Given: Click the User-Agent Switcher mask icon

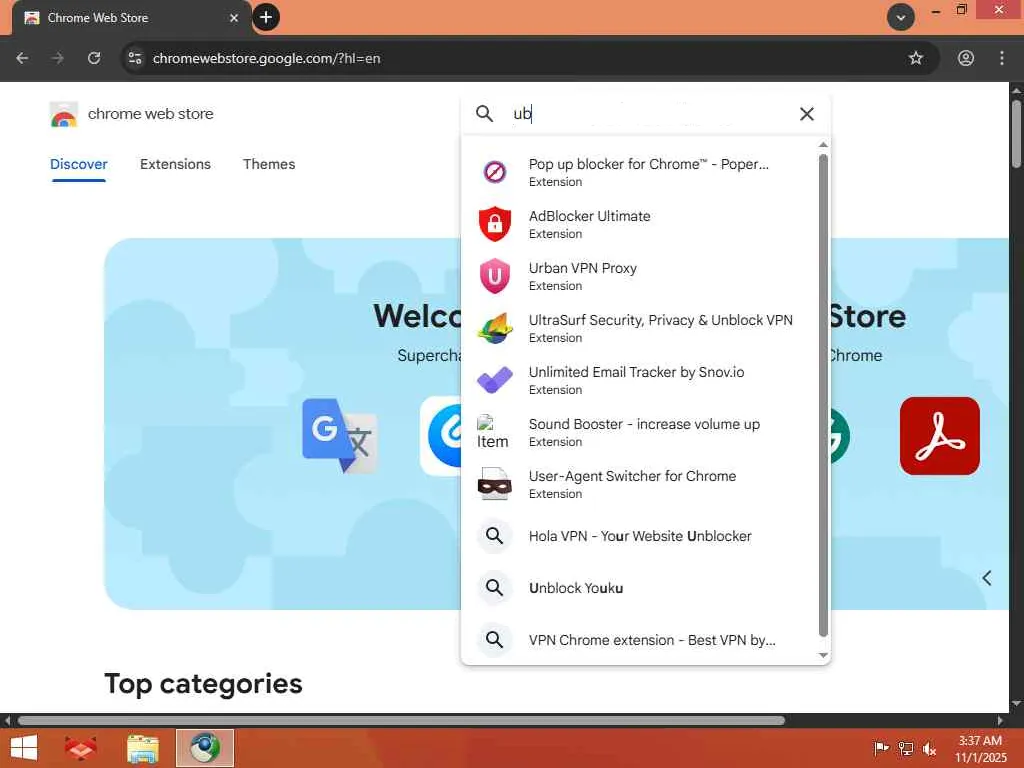Looking at the screenshot, I should click(494, 484).
